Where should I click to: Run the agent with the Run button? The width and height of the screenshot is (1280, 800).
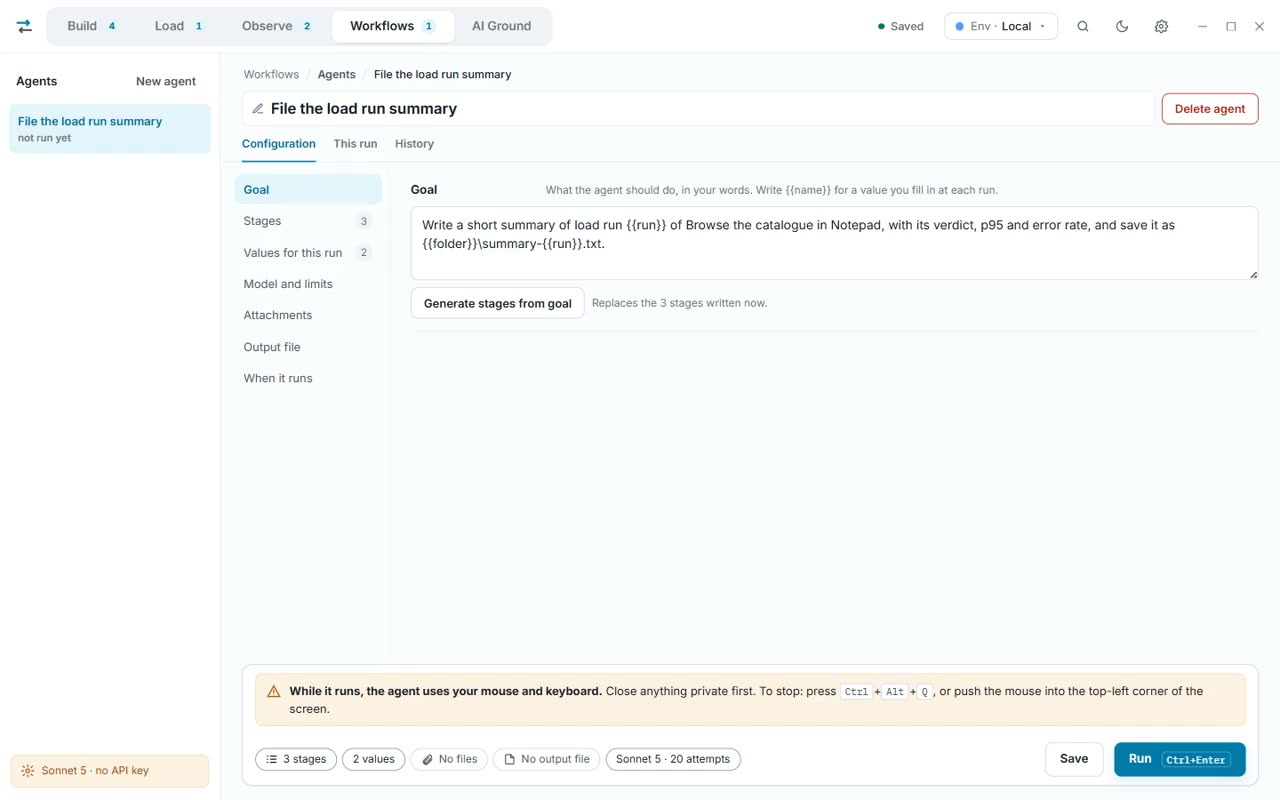point(1179,759)
